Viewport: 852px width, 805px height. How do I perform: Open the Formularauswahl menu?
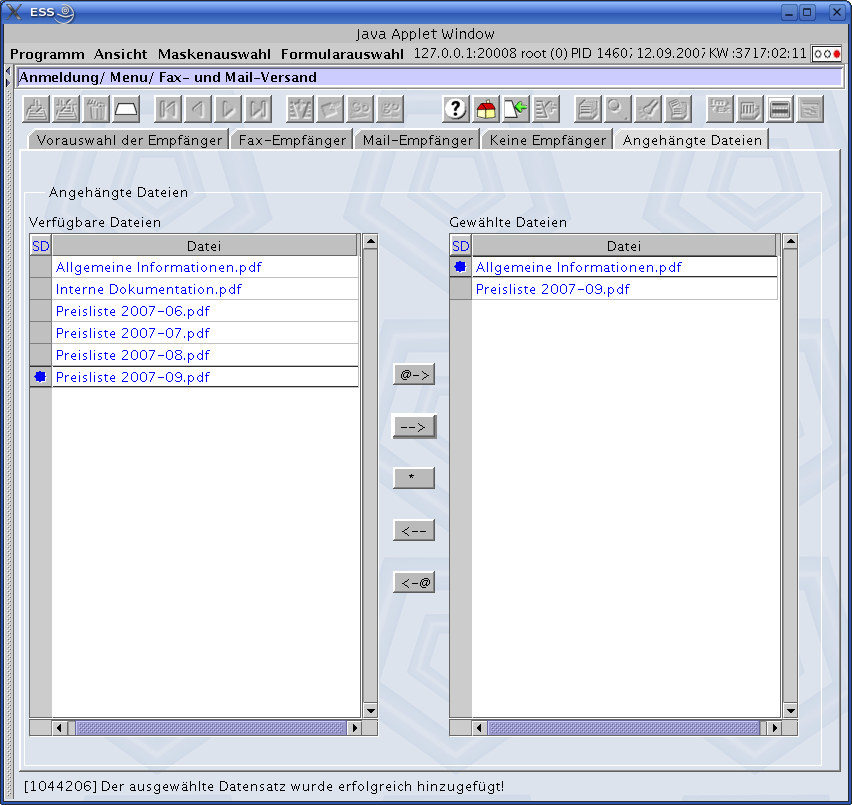click(342, 54)
